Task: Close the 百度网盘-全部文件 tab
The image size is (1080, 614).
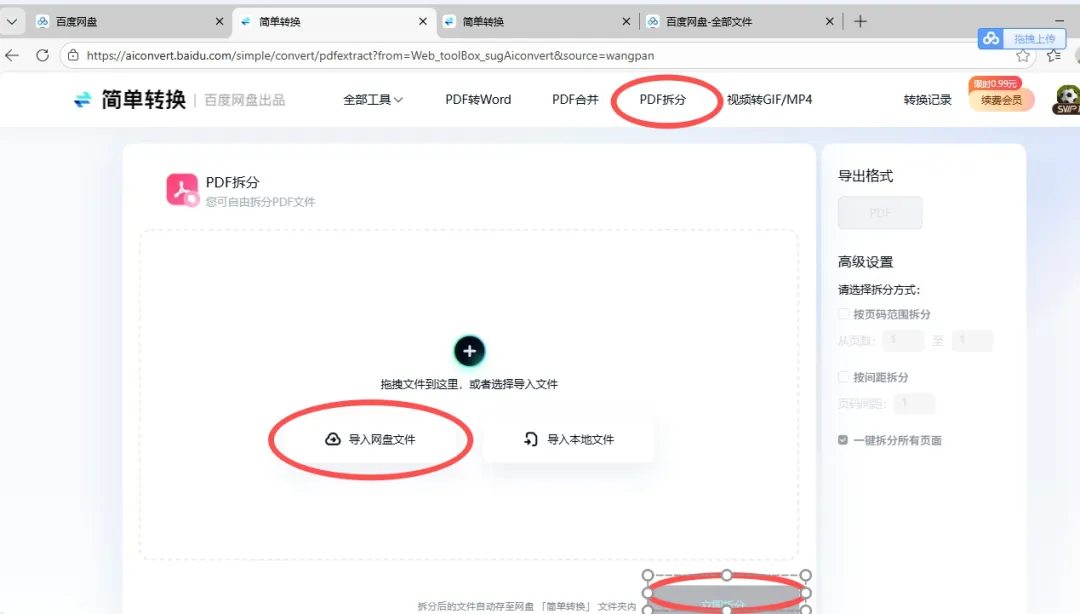Action: (x=829, y=21)
